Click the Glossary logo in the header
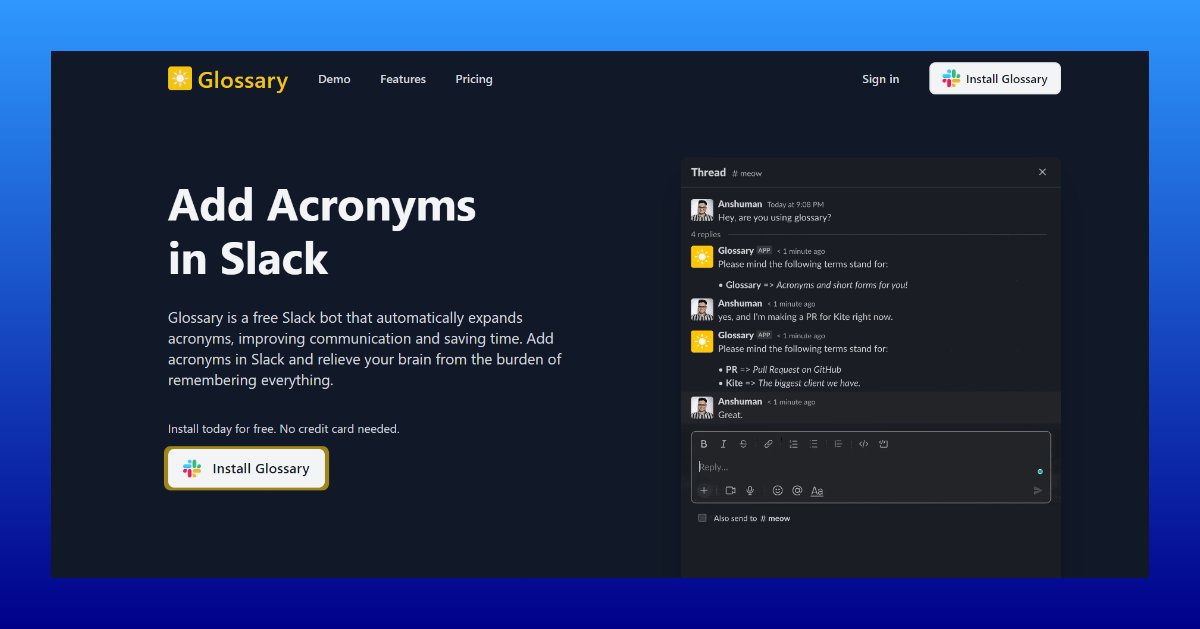 tap(228, 79)
